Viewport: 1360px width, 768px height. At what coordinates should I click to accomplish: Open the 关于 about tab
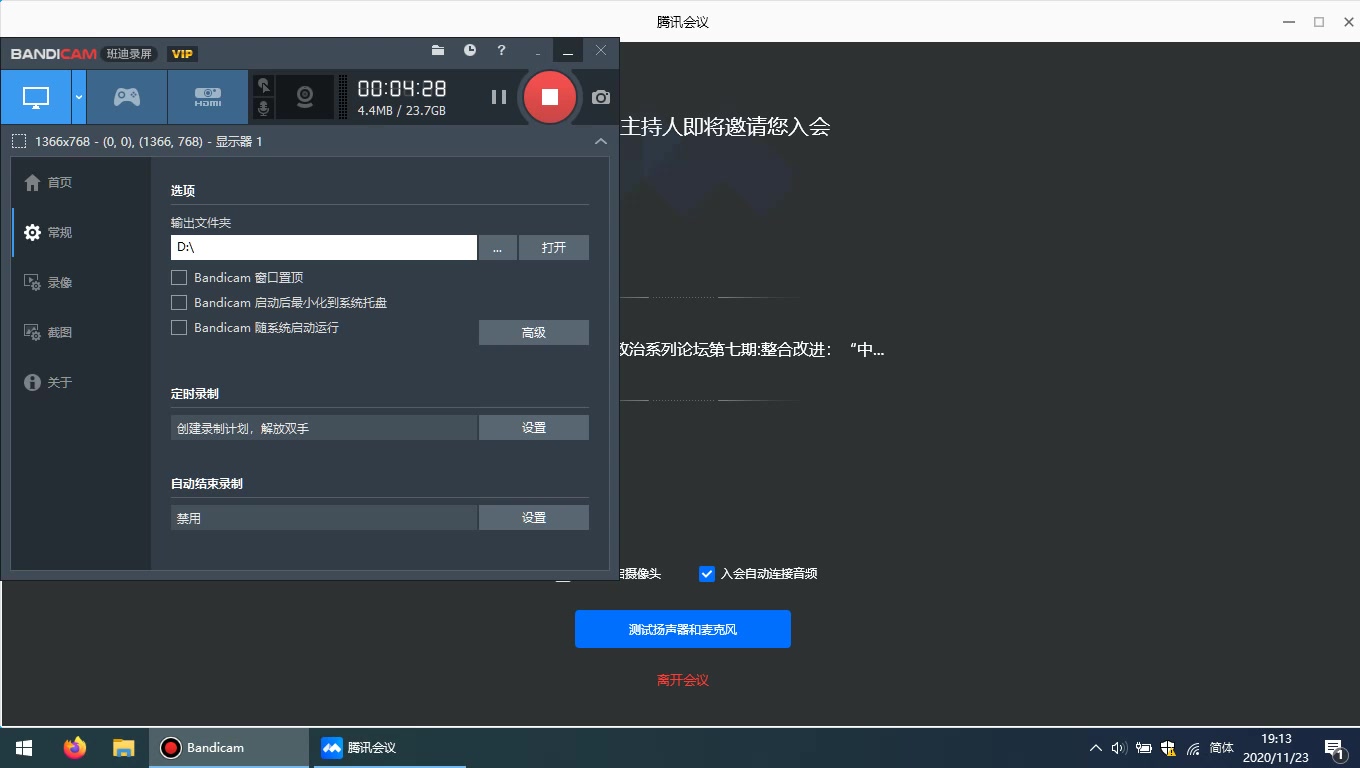pos(81,382)
